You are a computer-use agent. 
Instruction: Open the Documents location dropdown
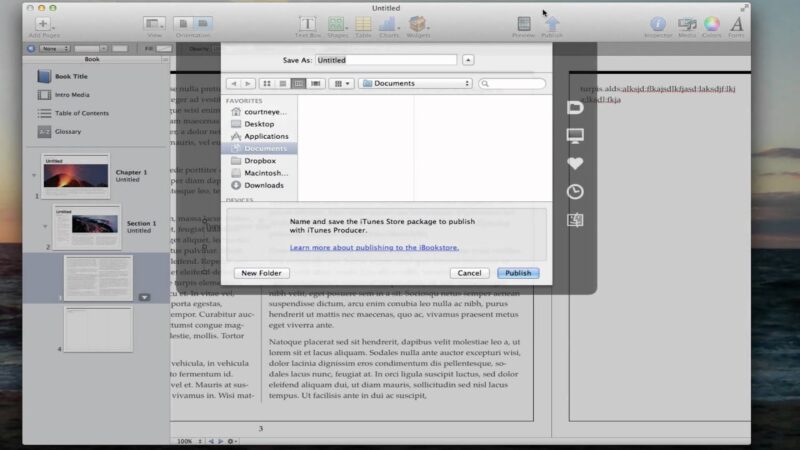tap(416, 83)
